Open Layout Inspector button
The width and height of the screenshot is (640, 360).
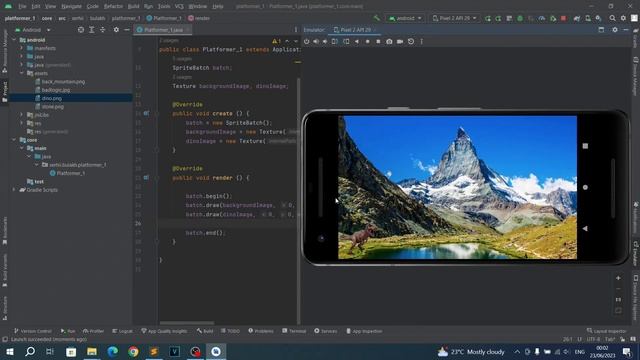607,331
